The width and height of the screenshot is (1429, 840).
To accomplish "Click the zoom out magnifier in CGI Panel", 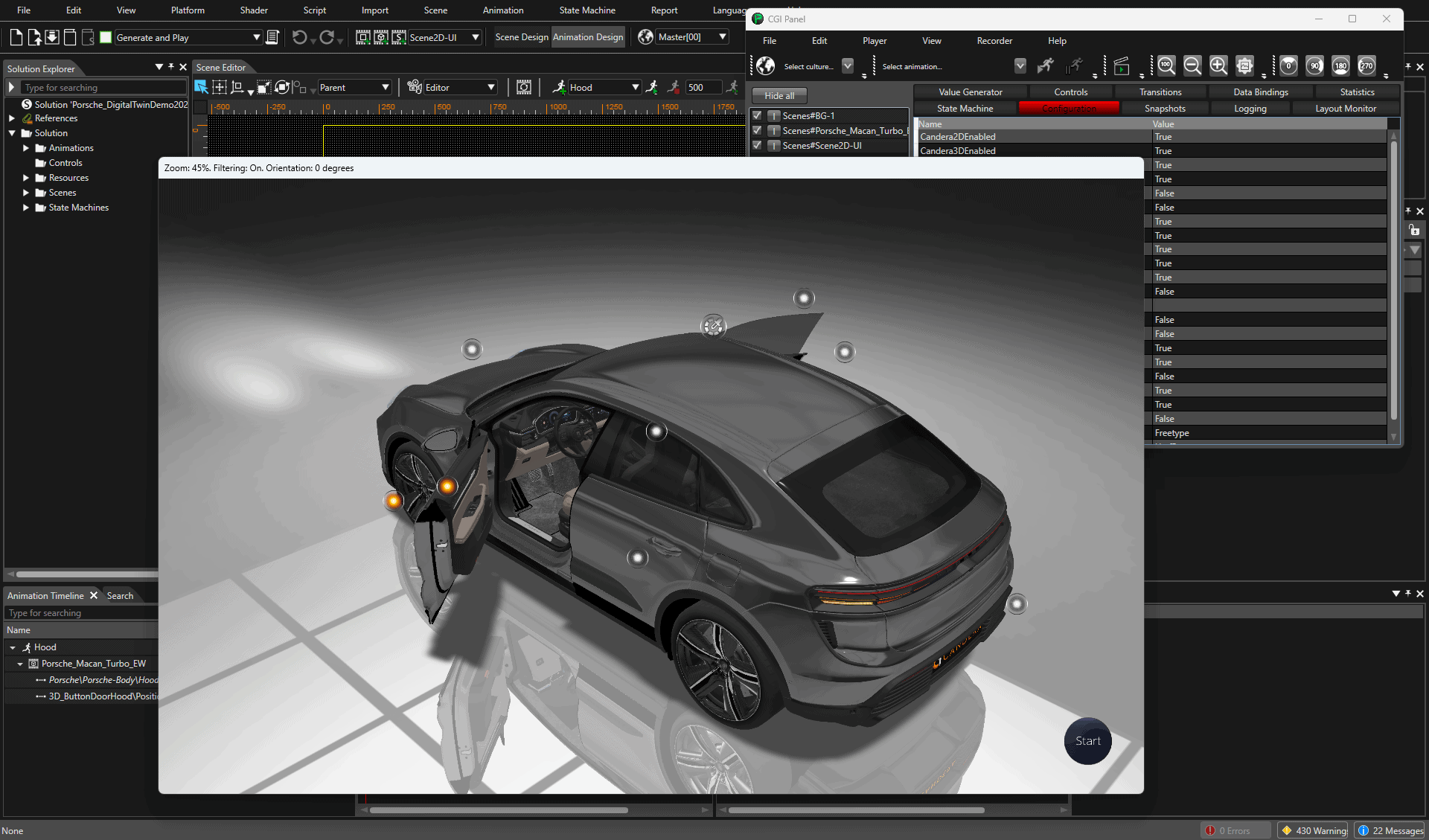I will tap(1192, 66).
